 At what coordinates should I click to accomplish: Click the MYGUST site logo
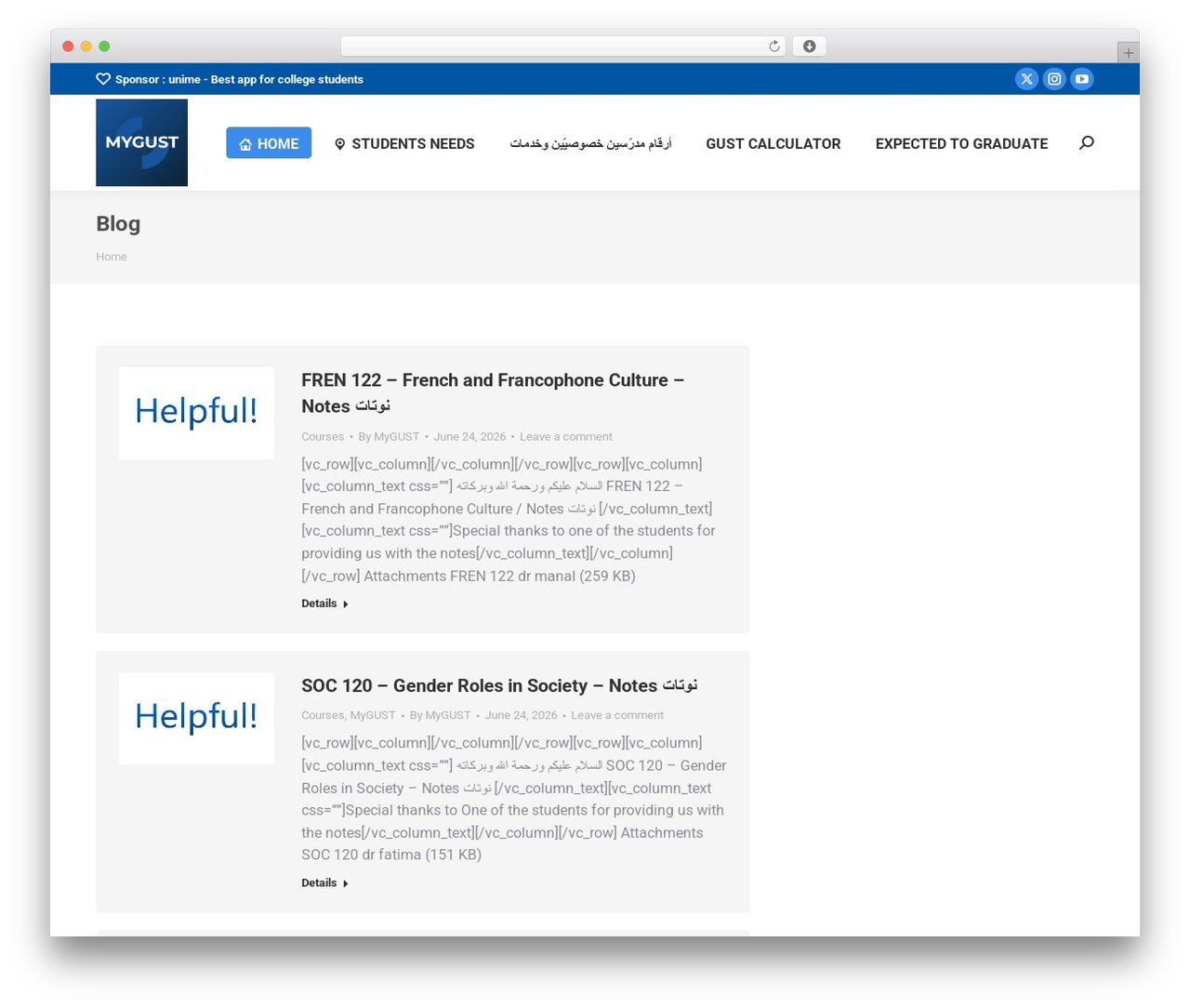(141, 142)
